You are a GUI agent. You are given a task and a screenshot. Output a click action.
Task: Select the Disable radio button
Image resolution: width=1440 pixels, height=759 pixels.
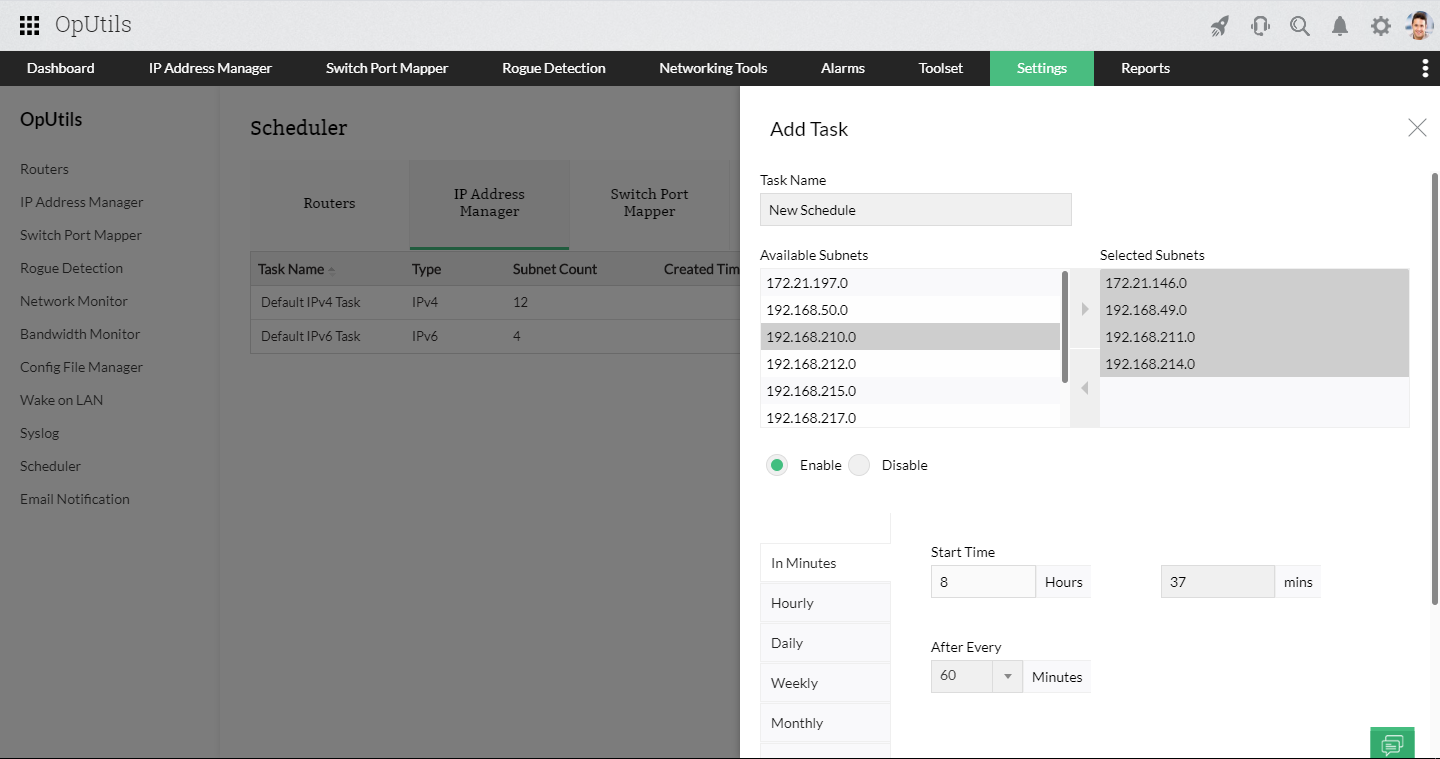[x=859, y=465]
